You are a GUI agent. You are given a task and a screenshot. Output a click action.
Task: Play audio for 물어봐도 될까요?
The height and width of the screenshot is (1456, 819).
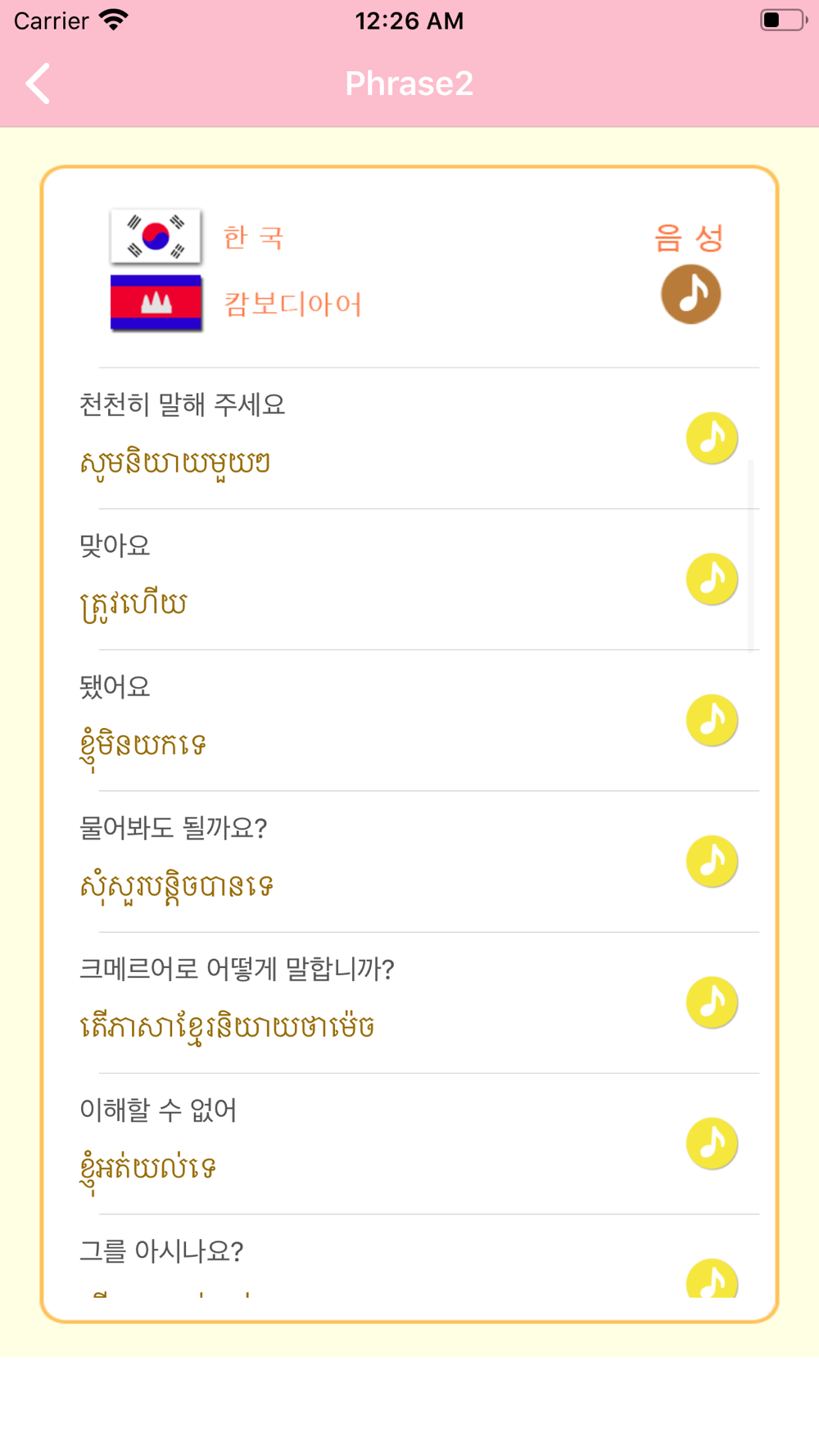coord(712,861)
